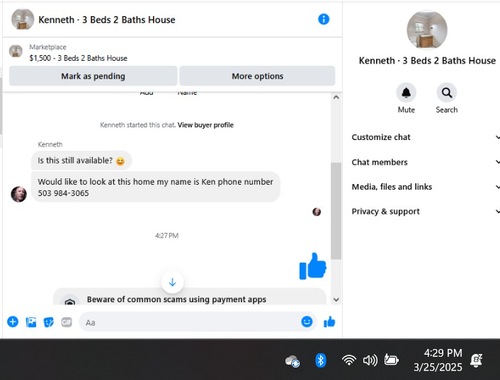Click the chat vertical scrollbar thumb

tap(336, 211)
